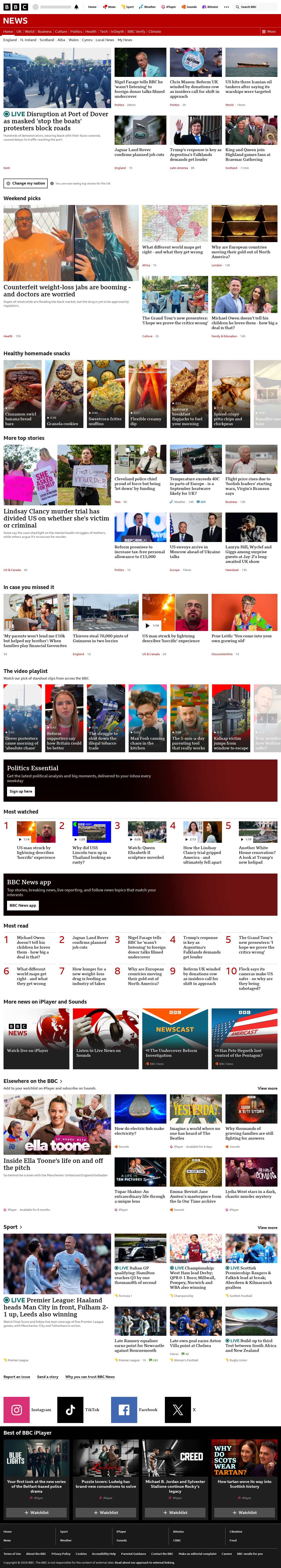
Task: Advance the video playlist carousel forward
Action: [x=272, y=718]
